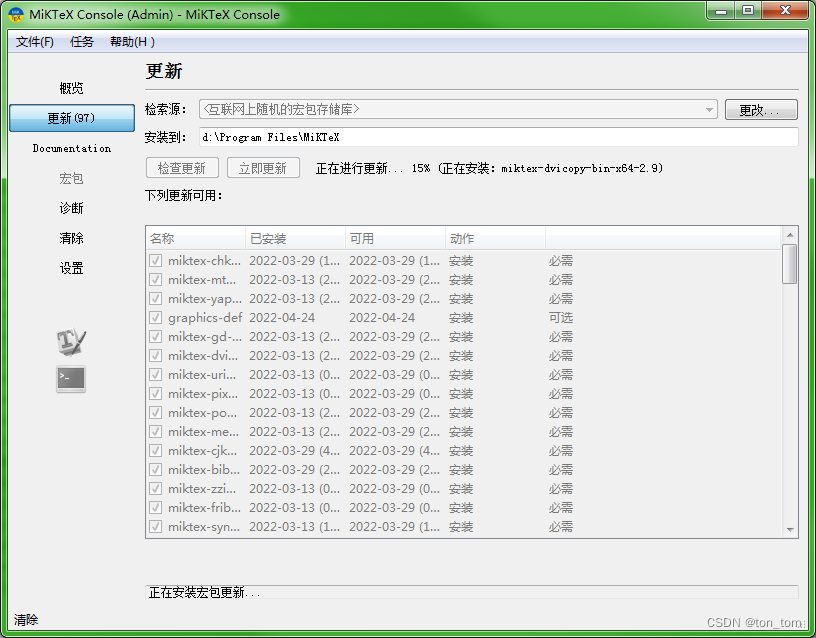This screenshot has height=638, width=816.
Task: Toggle checkbox for graphics-def package
Action: coord(156,317)
